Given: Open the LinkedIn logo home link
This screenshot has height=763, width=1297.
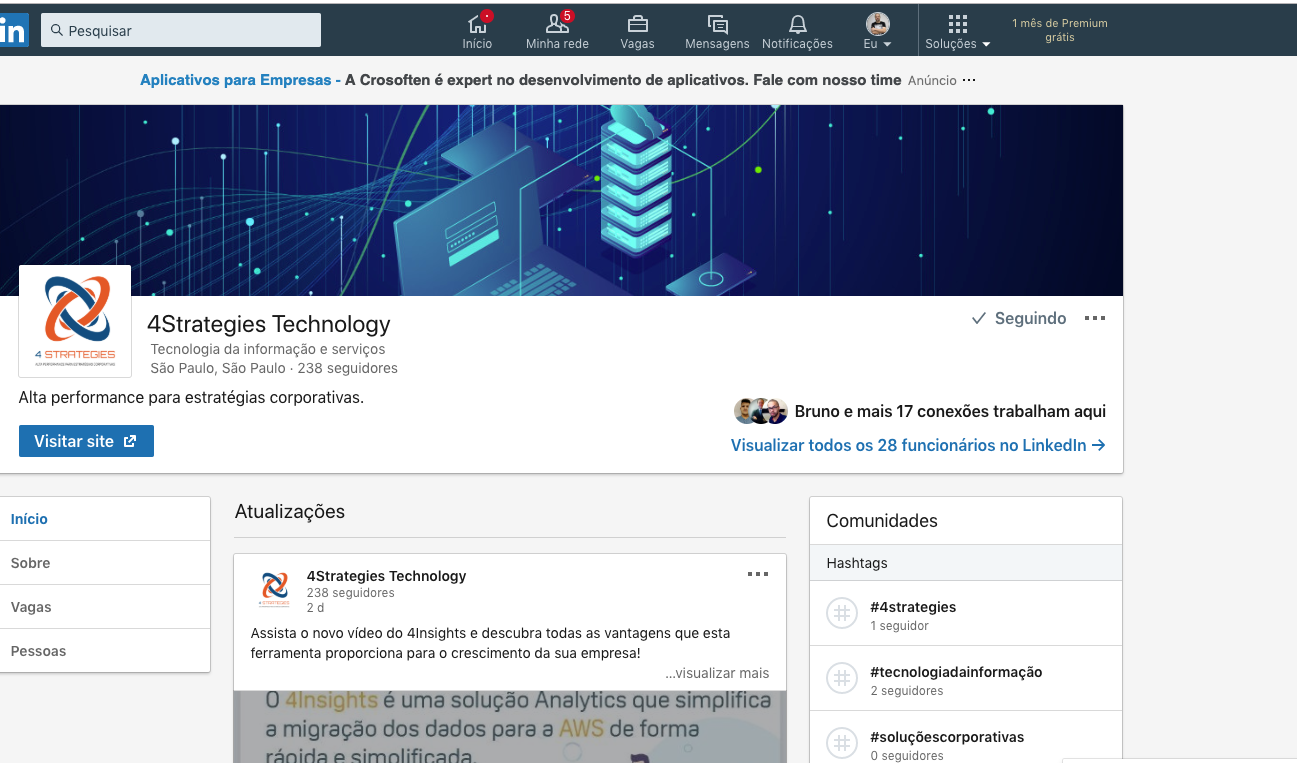Looking at the screenshot, I should 13,31.
